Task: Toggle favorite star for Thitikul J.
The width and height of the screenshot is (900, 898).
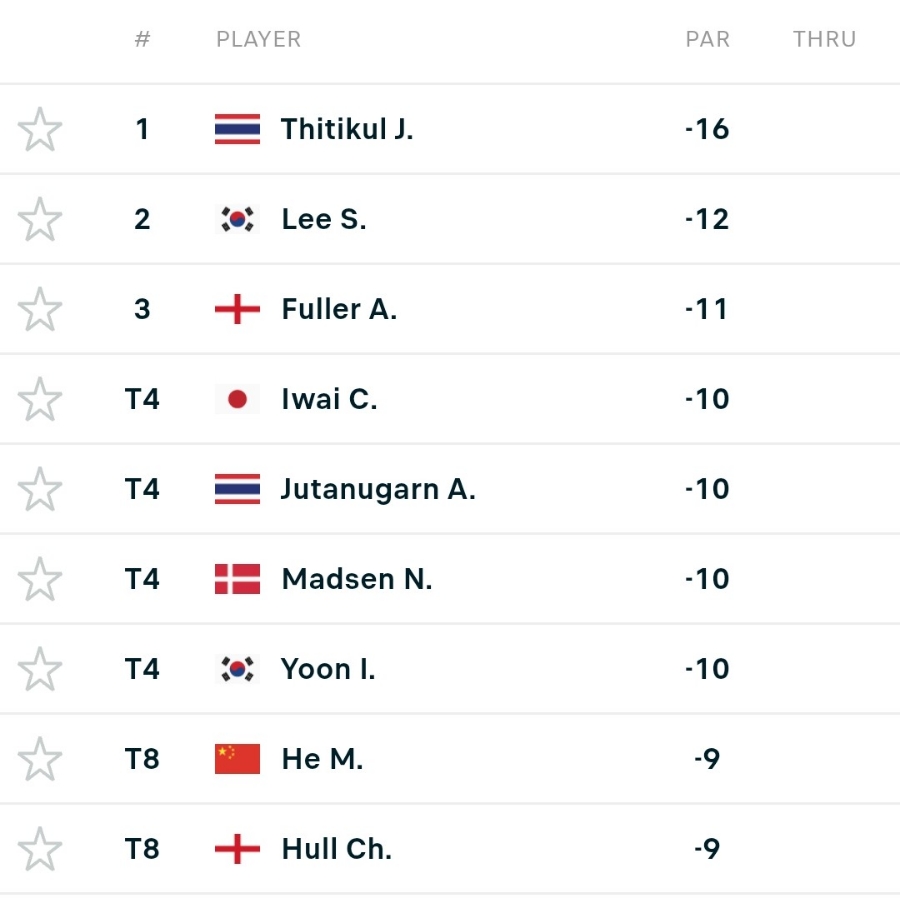Action: 40,129
